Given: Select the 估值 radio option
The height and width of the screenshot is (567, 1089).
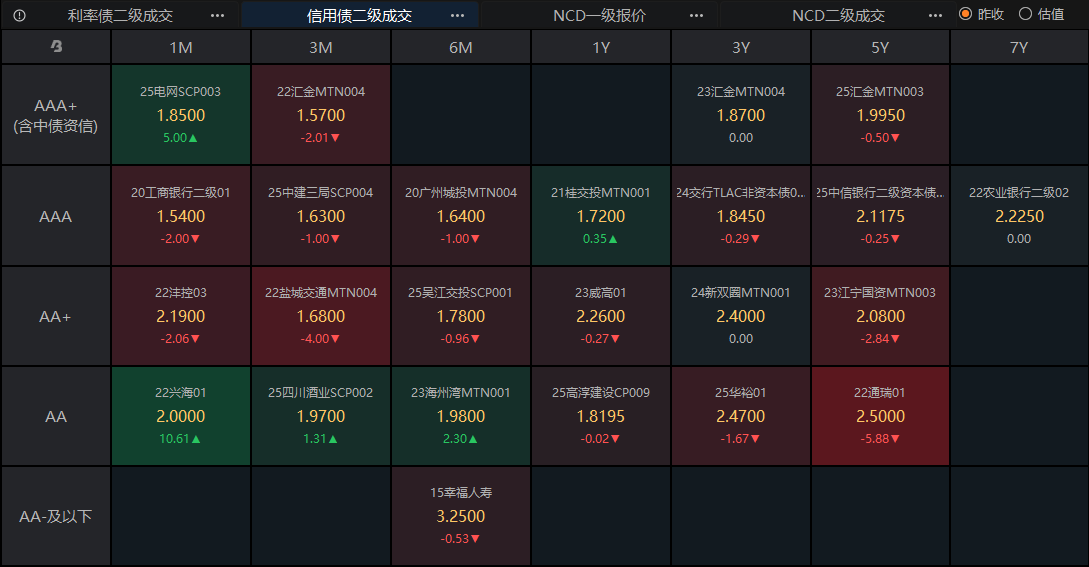Looking at the screenshot, I should (1041, 14).
